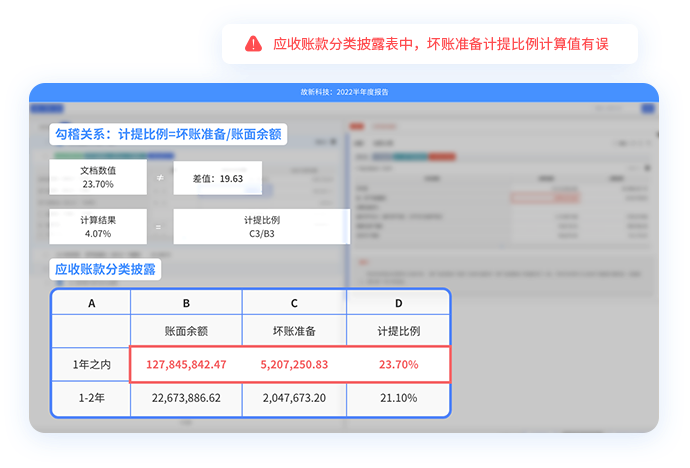Select column header C in the table
690x468 pixels.
pos(294,303)
